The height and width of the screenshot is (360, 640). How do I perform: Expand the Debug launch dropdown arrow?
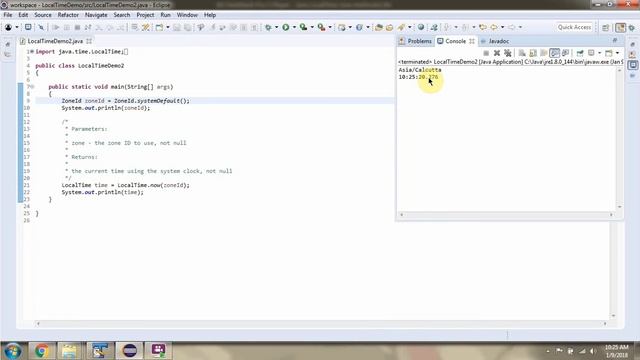277,27
